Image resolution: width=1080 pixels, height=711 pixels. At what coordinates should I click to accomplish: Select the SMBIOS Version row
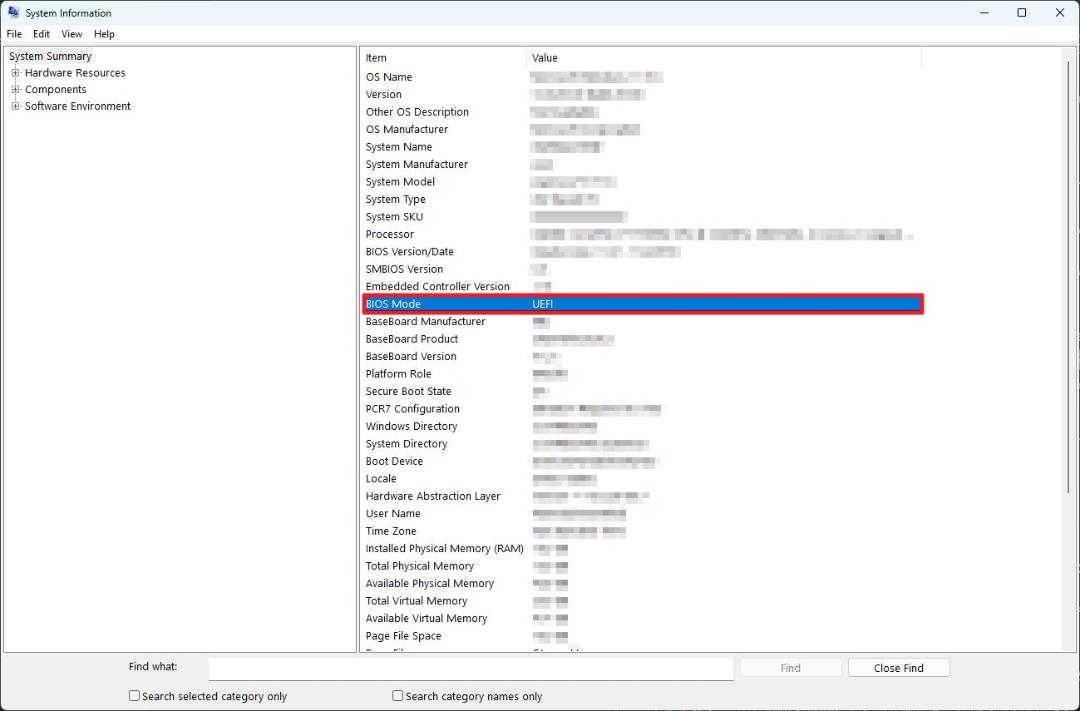642,269
